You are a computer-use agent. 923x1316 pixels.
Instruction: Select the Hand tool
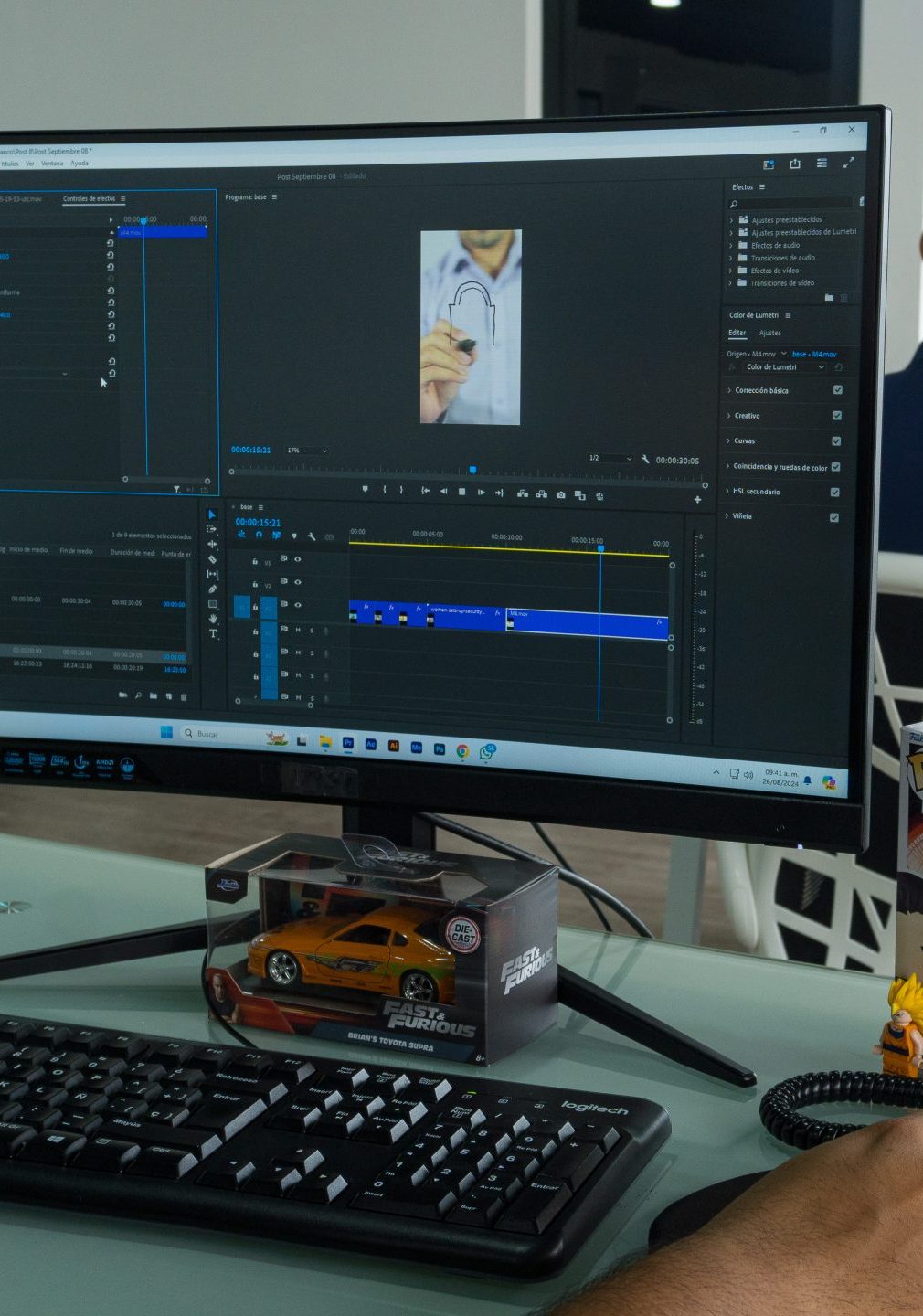pyautogui.click(x=213, y=619)
